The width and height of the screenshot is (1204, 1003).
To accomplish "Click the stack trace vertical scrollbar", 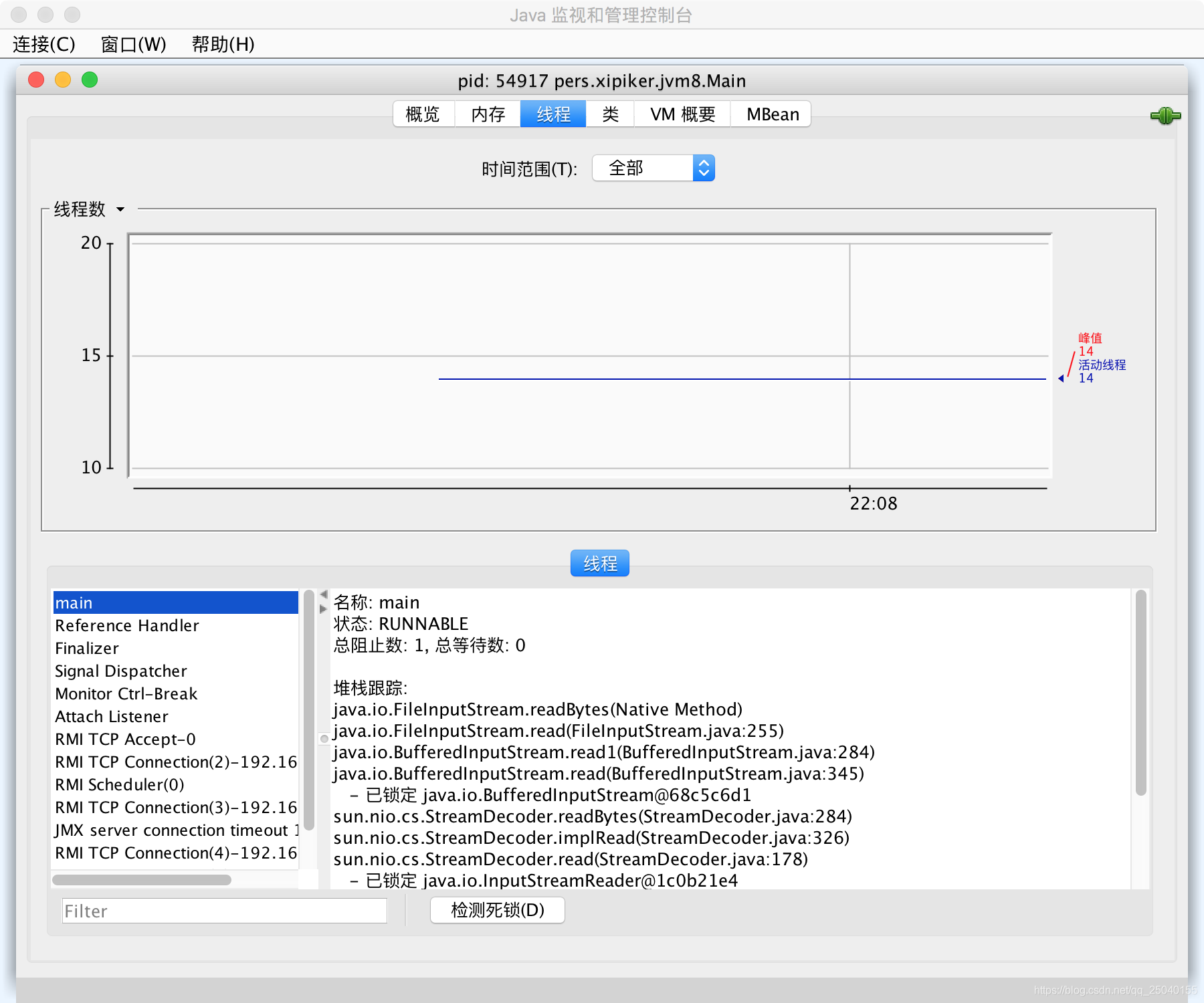I will [1141, 693].
